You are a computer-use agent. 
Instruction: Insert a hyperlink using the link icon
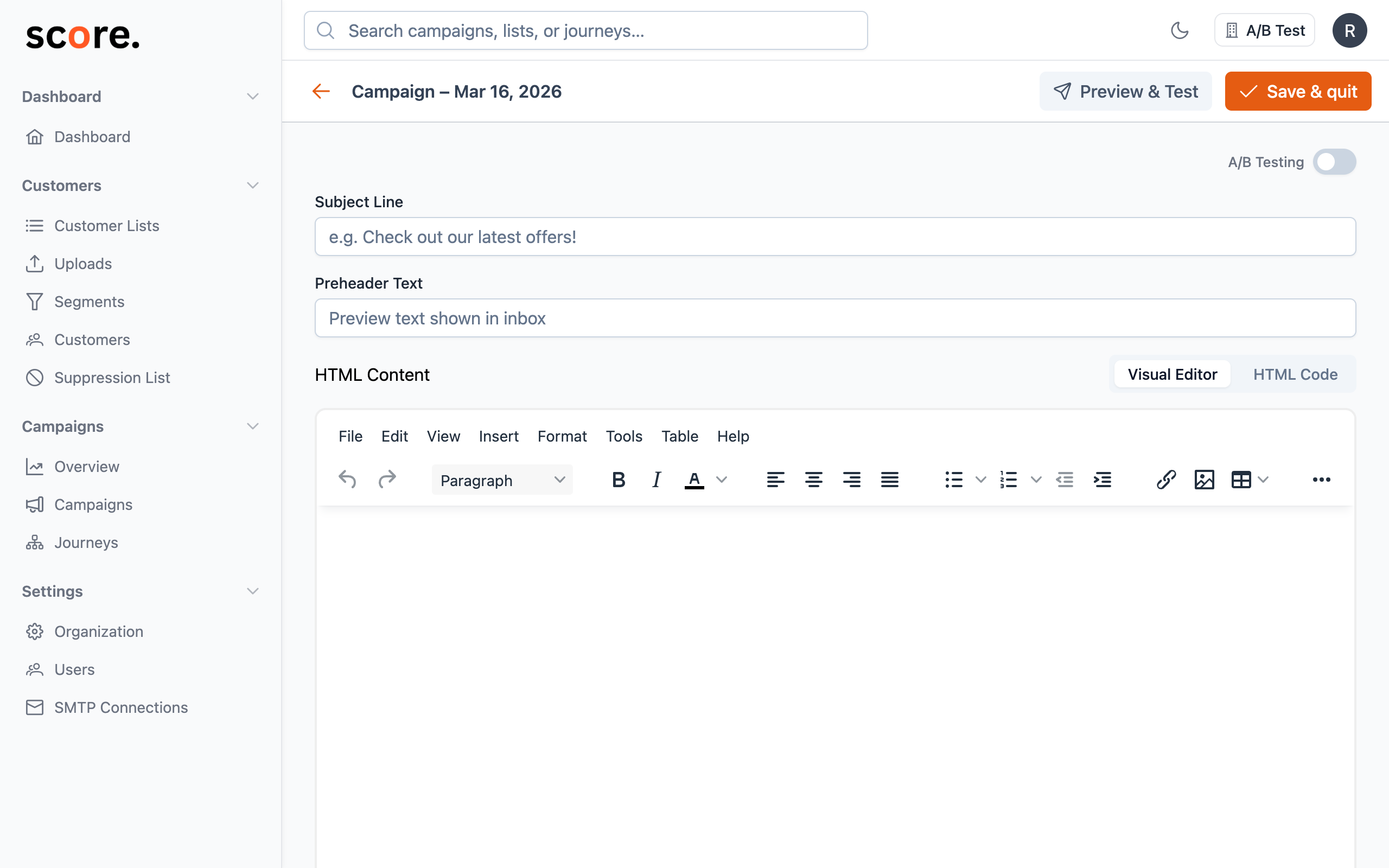point(1167,480)
